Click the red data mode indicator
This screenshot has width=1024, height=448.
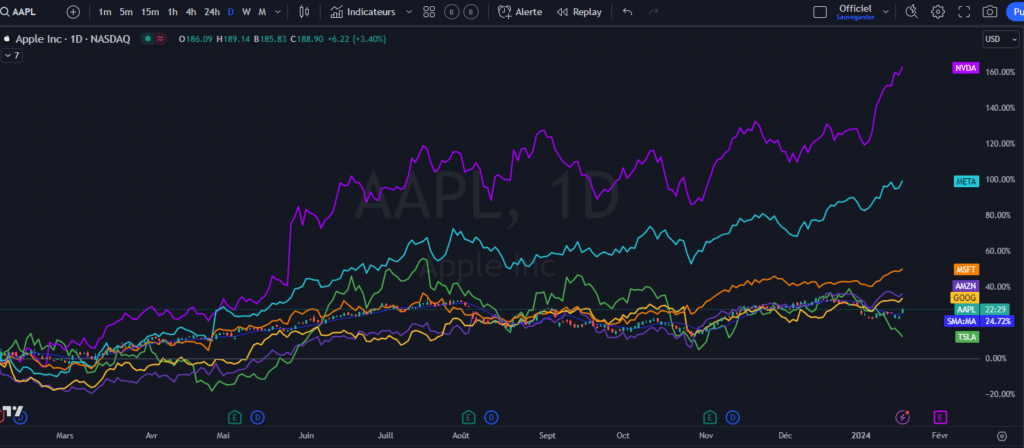pyautogui.click(x=160, y=39)
